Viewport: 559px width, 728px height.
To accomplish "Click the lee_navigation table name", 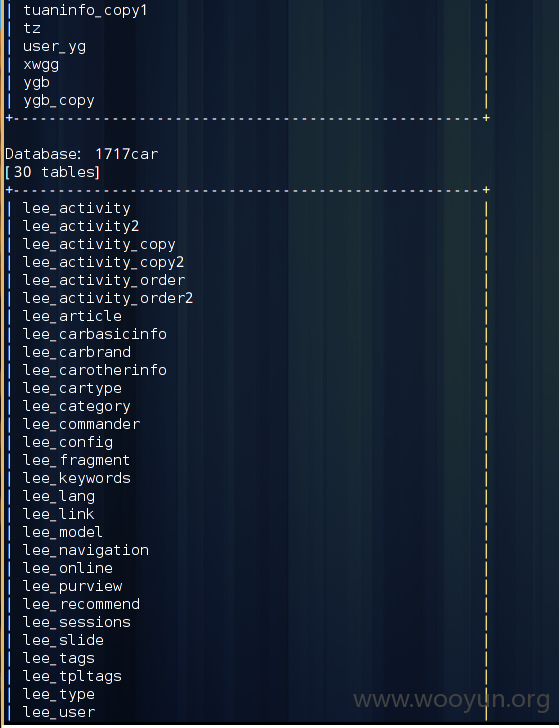I will tap(86, 550).
